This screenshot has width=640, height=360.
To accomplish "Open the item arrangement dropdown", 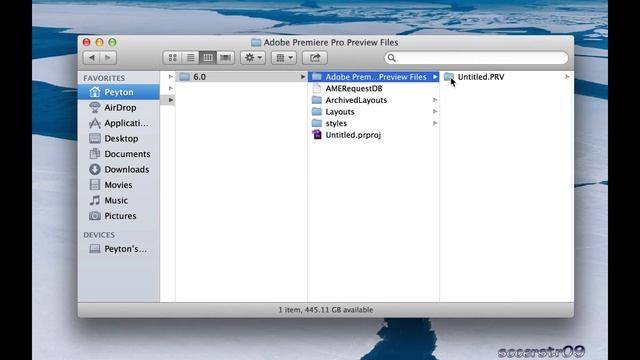I will point(284,58).
